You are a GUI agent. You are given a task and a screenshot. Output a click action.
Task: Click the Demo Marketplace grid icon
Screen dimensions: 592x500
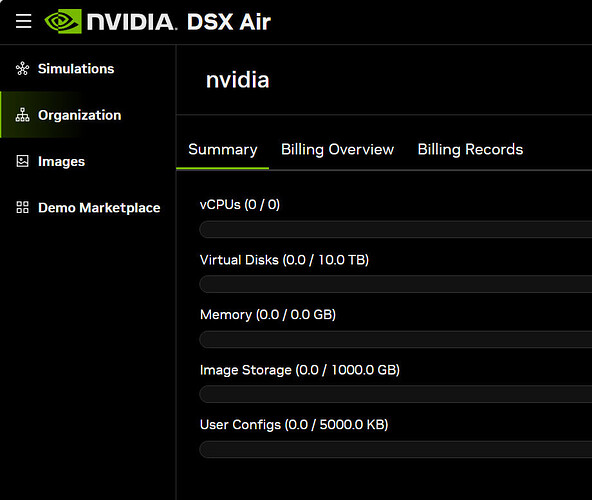[x=22, y=207]
